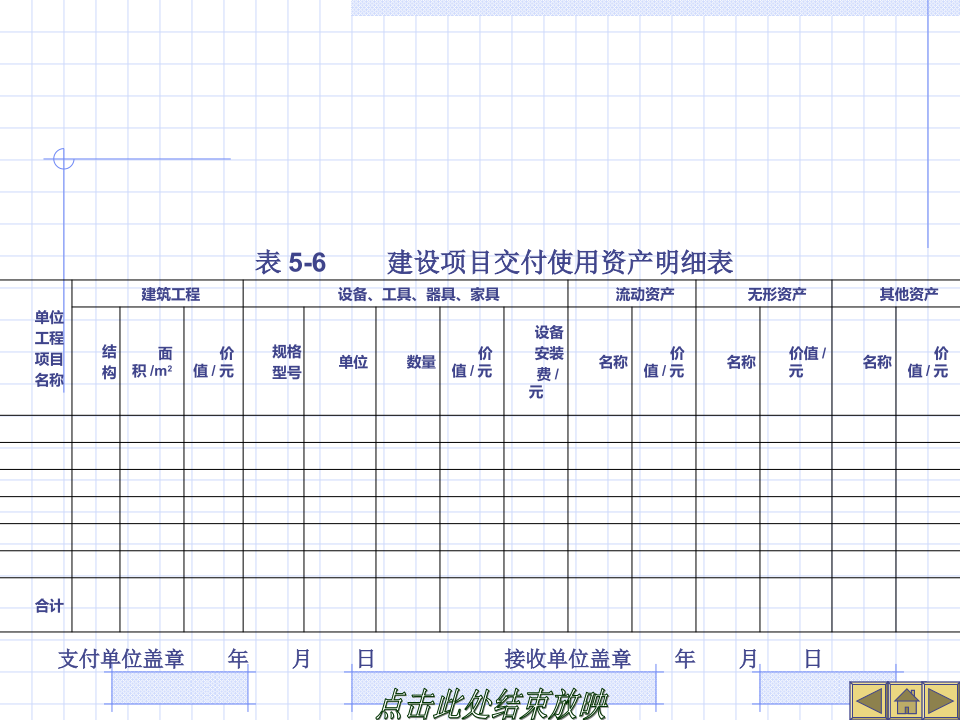
Task: Click the 建筑工程 column group header
Action: pos(171,294)
